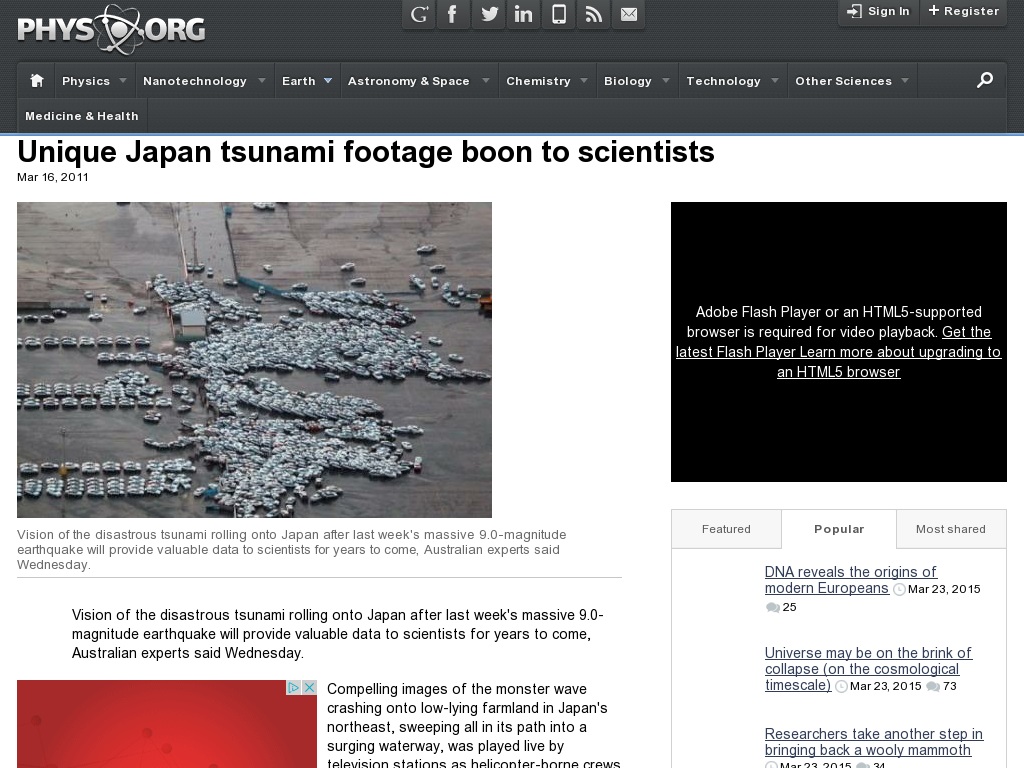Click the Register plus icon

pyautogui.click(x=934, y=10)
